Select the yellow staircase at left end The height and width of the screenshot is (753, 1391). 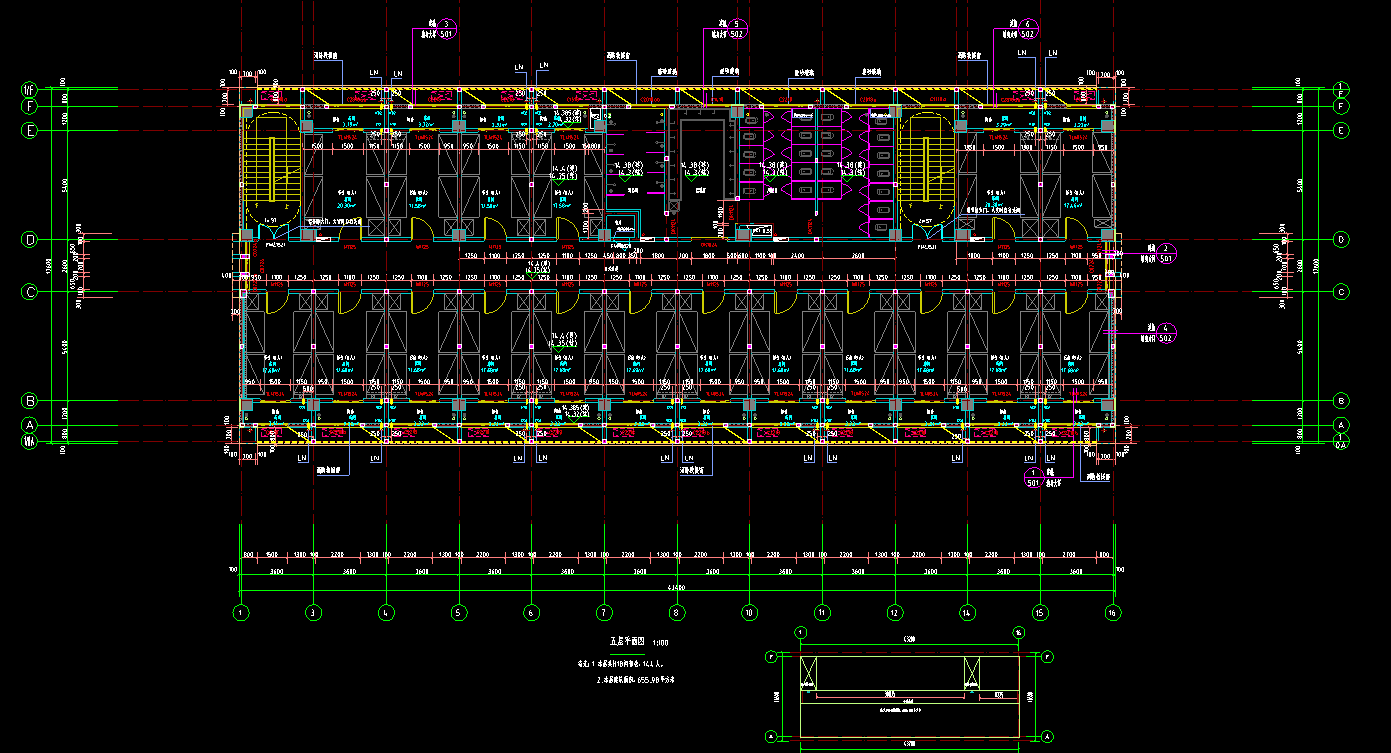pyautogui.click(x=273, y=168)
